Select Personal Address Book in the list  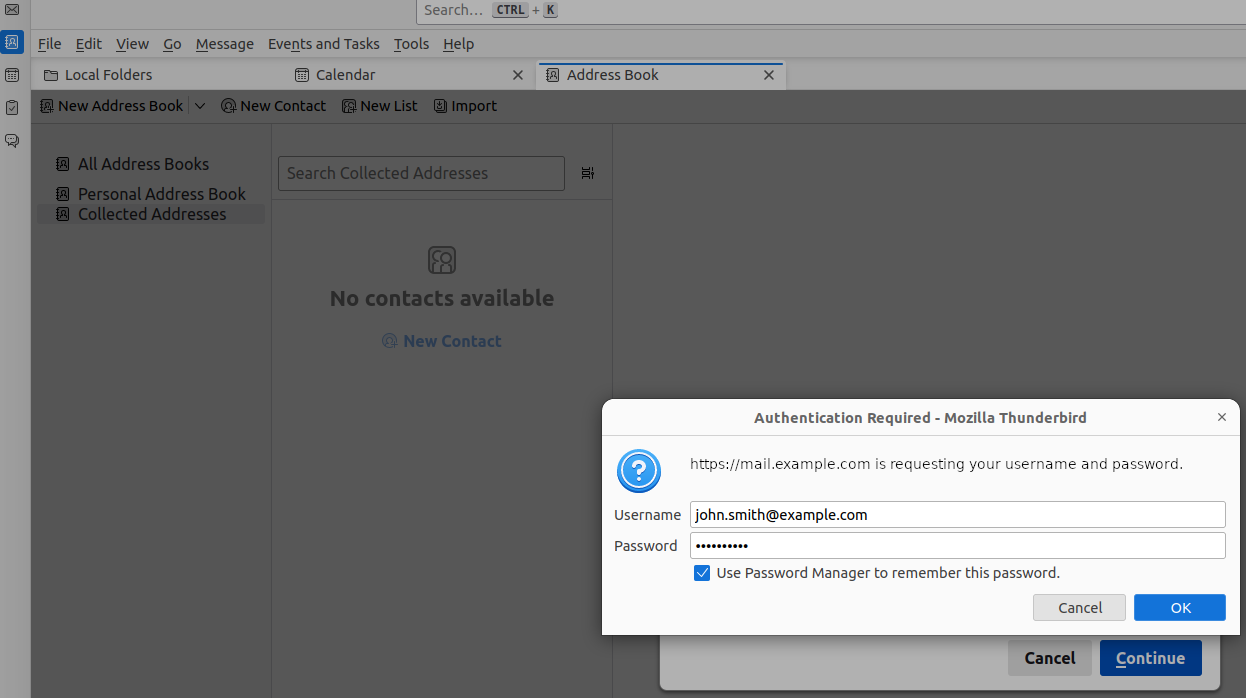[x=161, y=194]
